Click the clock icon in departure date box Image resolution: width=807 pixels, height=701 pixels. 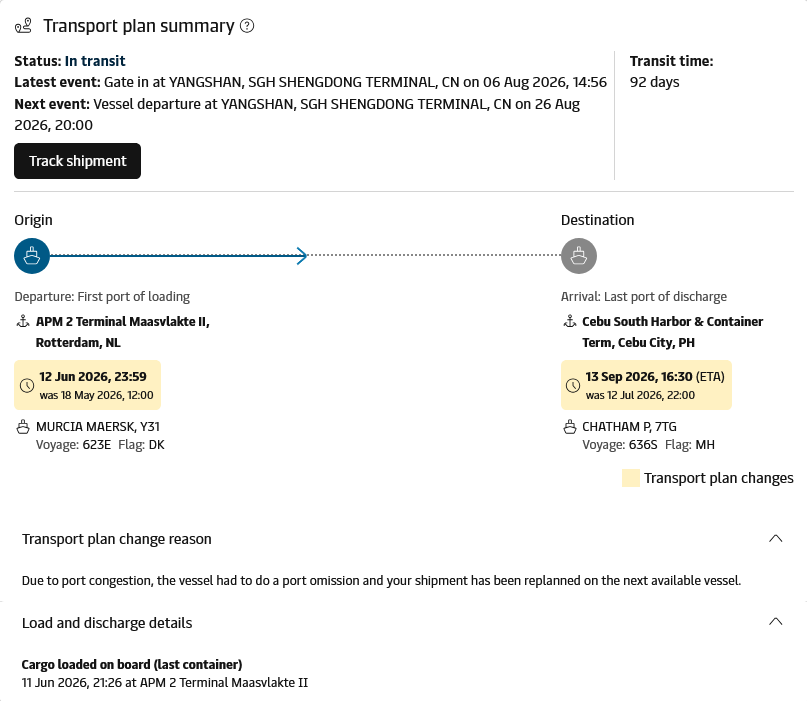pyautogui.click(x=27, y=385)
